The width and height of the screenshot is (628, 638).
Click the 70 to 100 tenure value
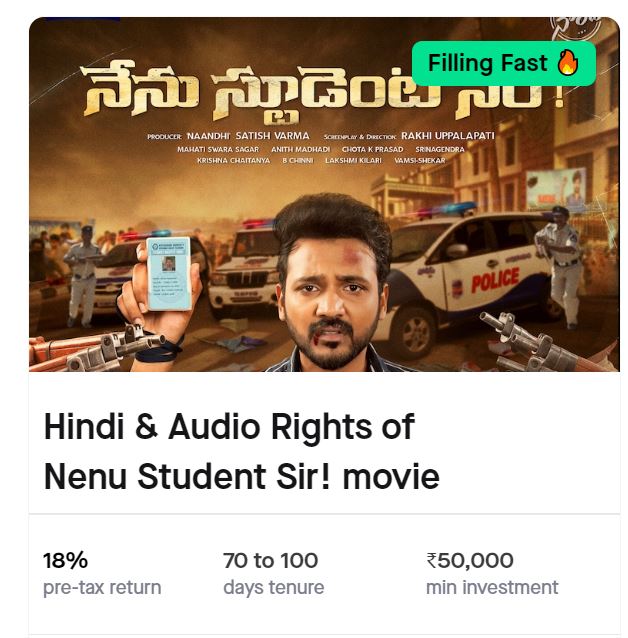[270, 560]
